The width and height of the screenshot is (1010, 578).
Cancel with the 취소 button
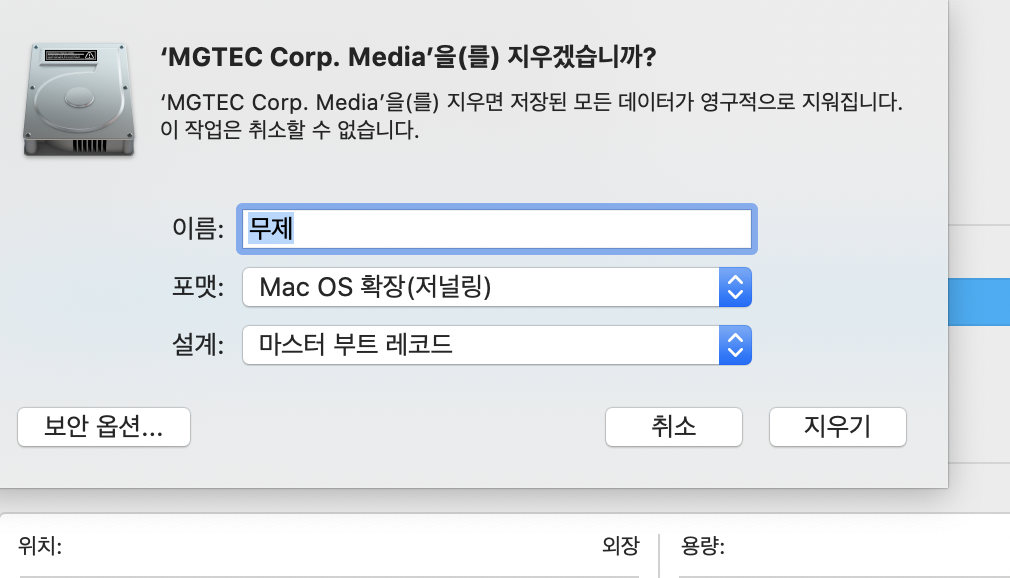(x=674, y=427)
